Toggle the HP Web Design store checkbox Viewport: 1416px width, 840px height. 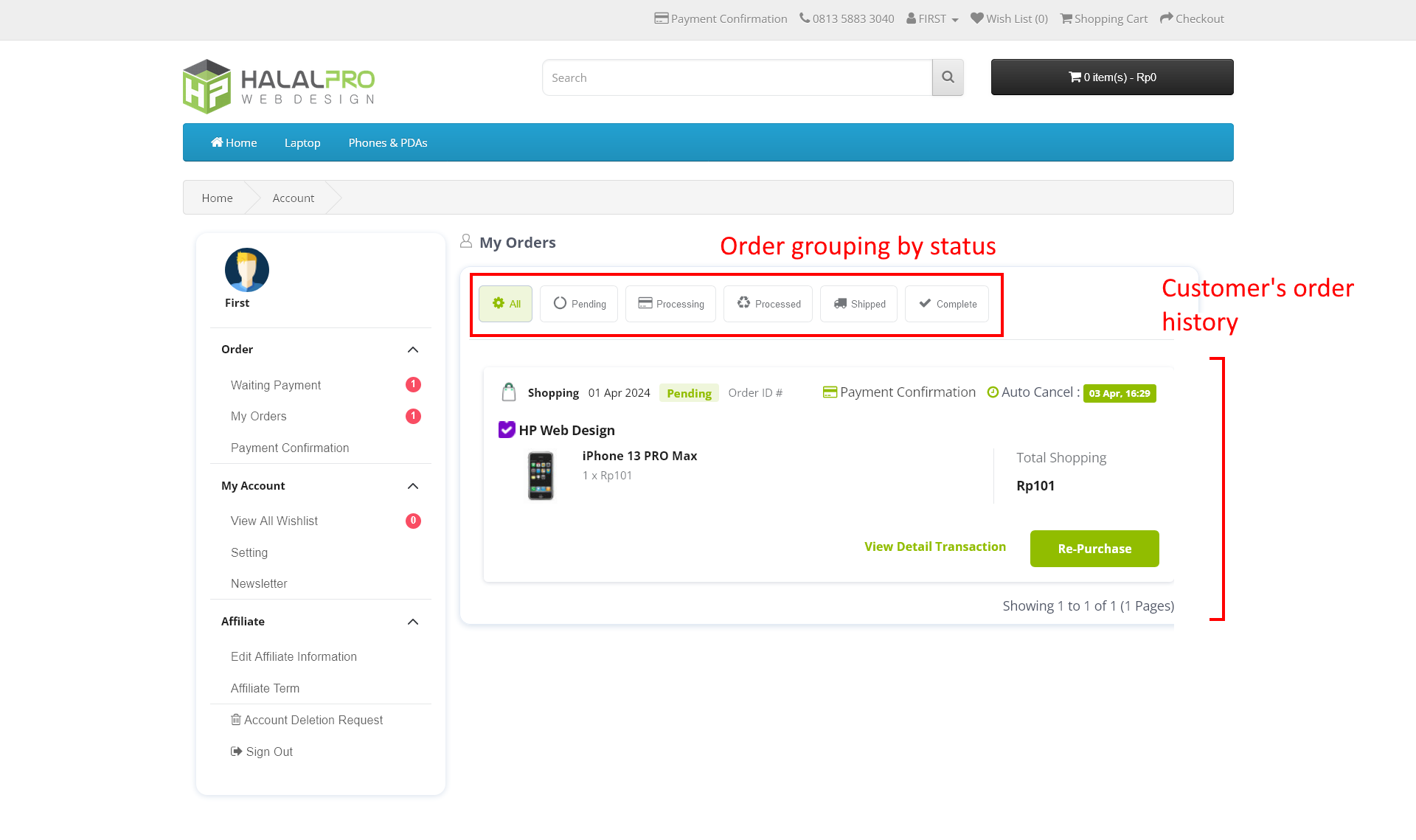(x=507, y=429)
